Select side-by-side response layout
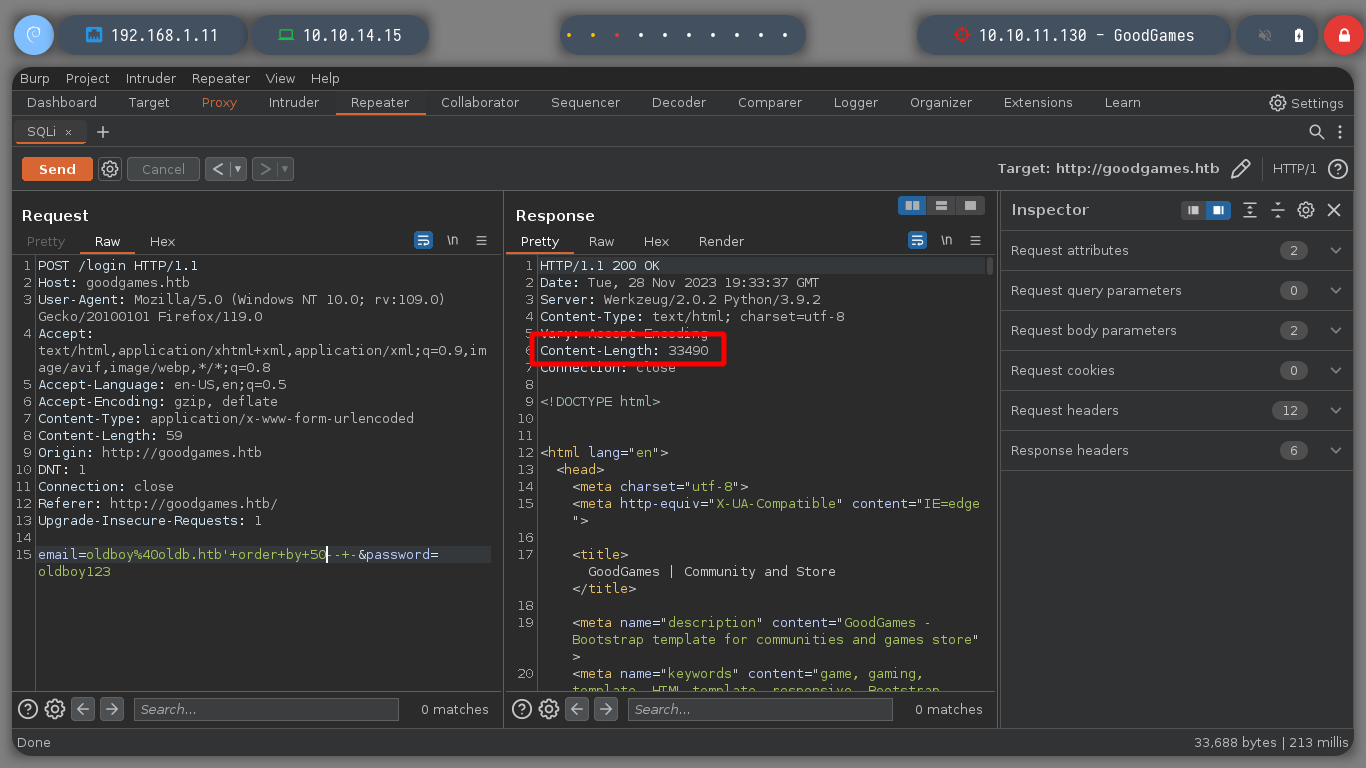The width and height of the screenshot is (1366, 768). (x=912, y=205)
